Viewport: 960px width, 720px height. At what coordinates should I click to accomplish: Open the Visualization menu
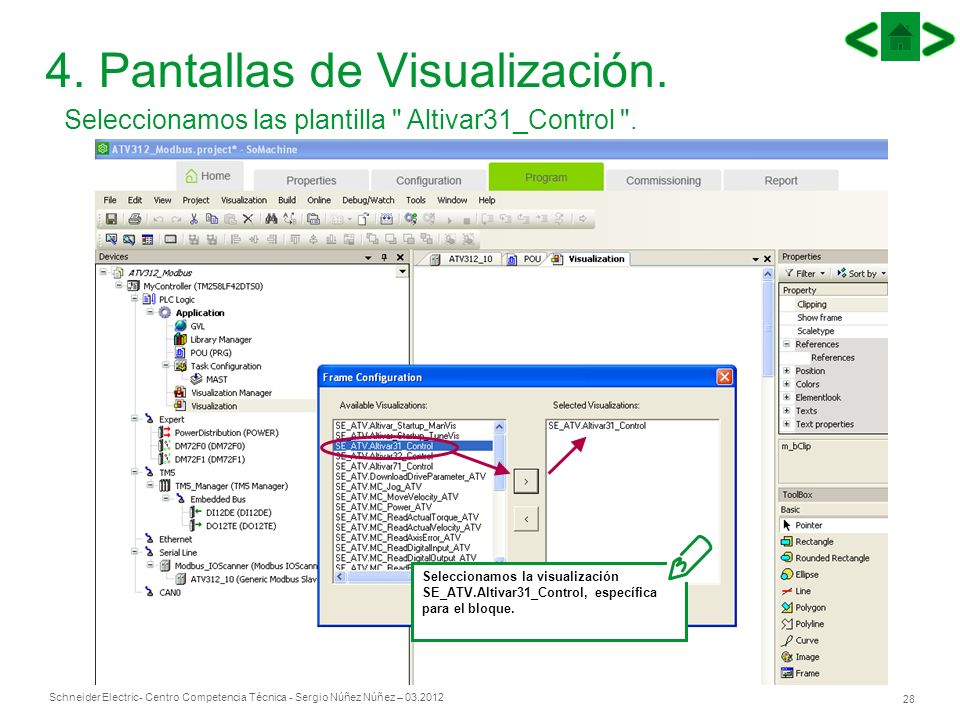(244, 200)
